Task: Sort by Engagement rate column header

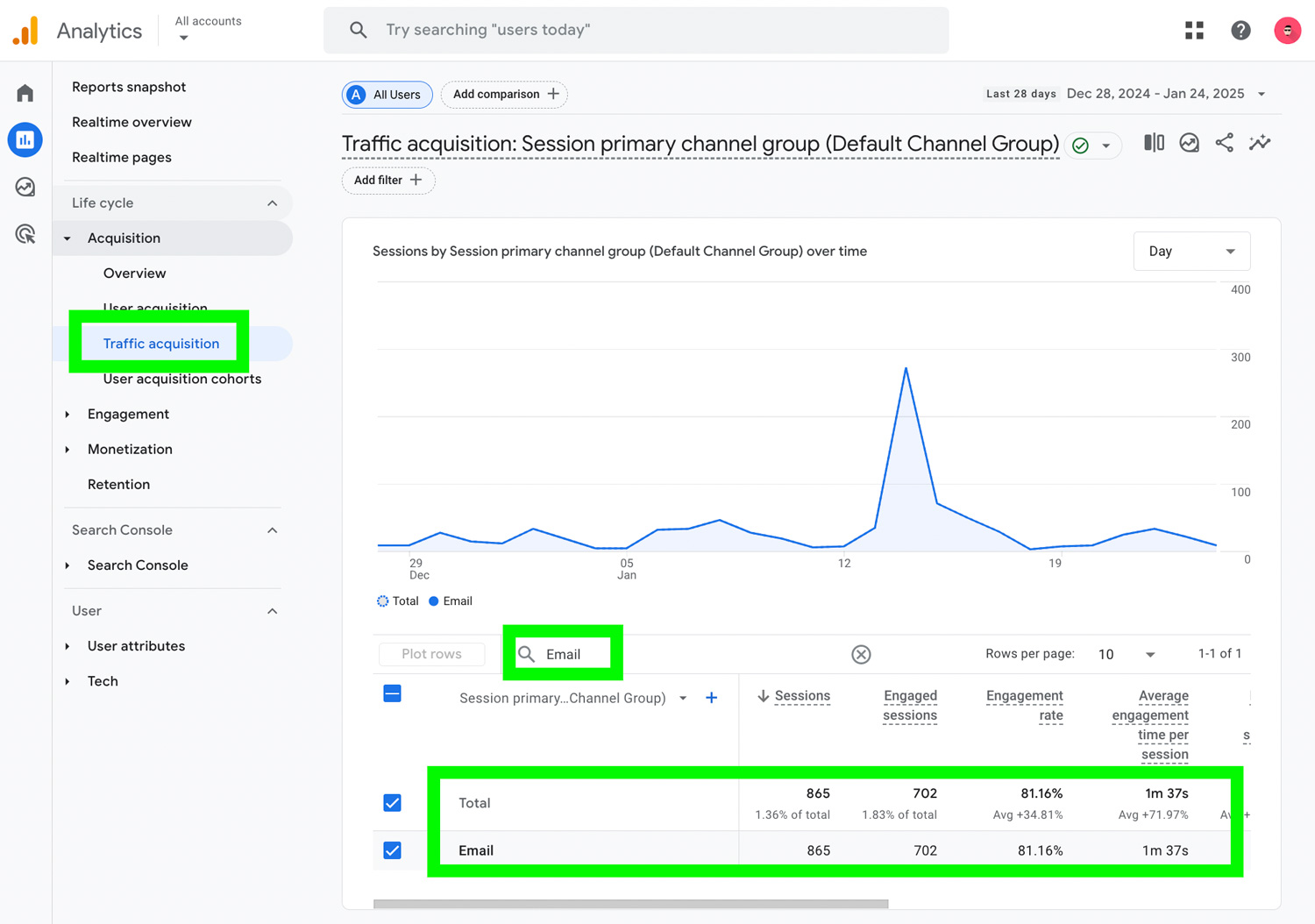Action: click(1024, 706)
